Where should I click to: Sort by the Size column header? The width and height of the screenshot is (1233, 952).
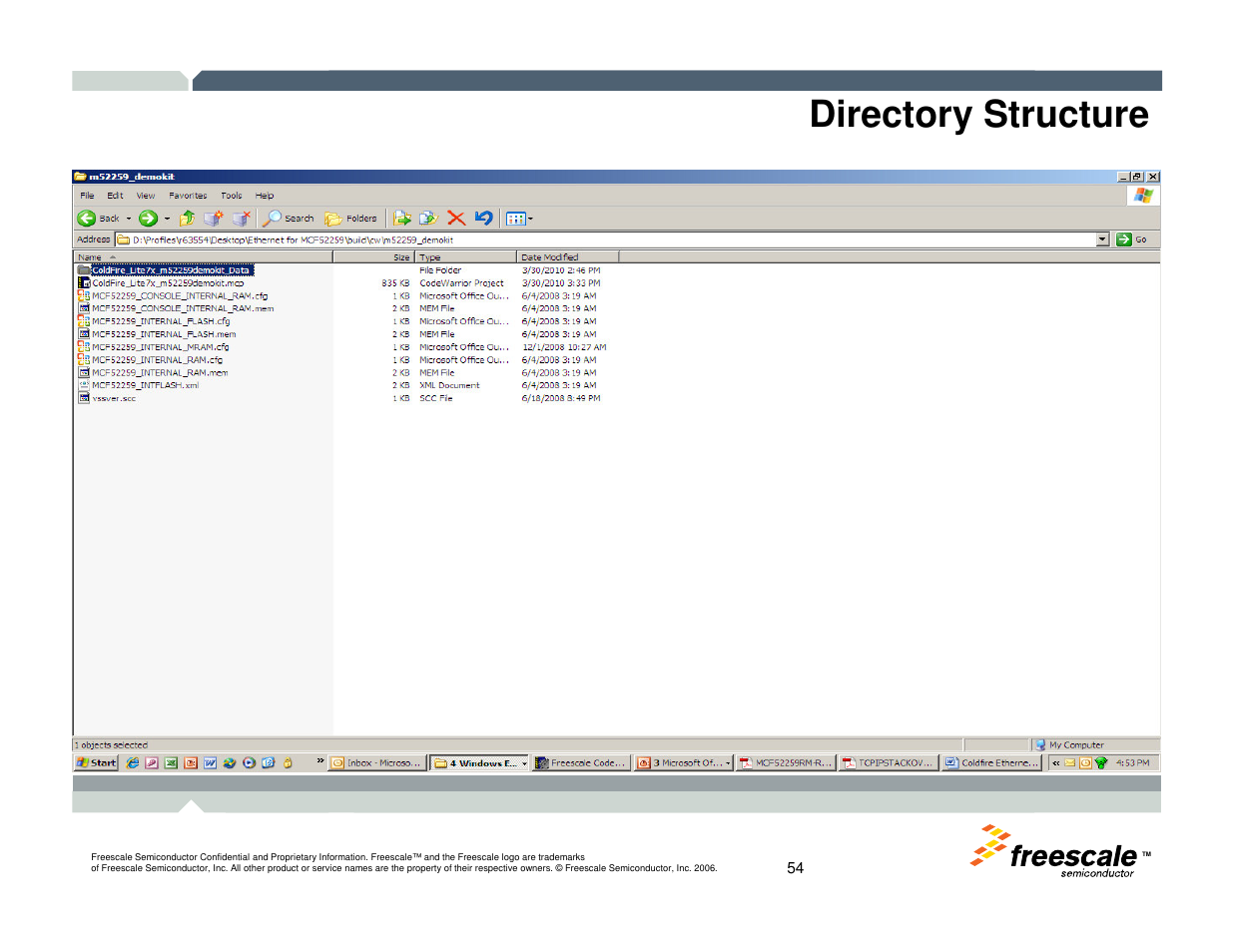(x=373, y=257)
